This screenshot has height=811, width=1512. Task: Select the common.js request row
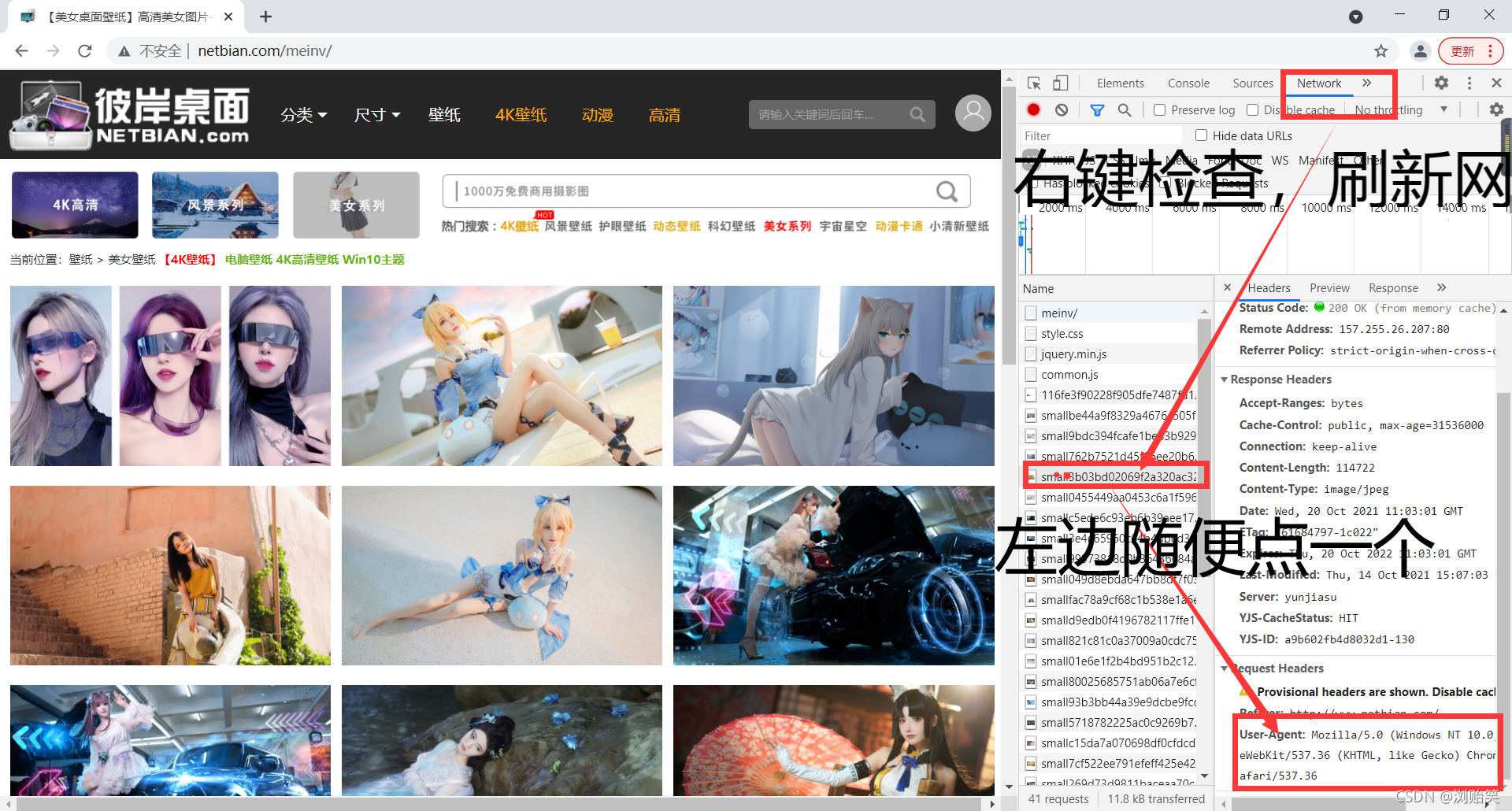click(x=1109, y=375)
